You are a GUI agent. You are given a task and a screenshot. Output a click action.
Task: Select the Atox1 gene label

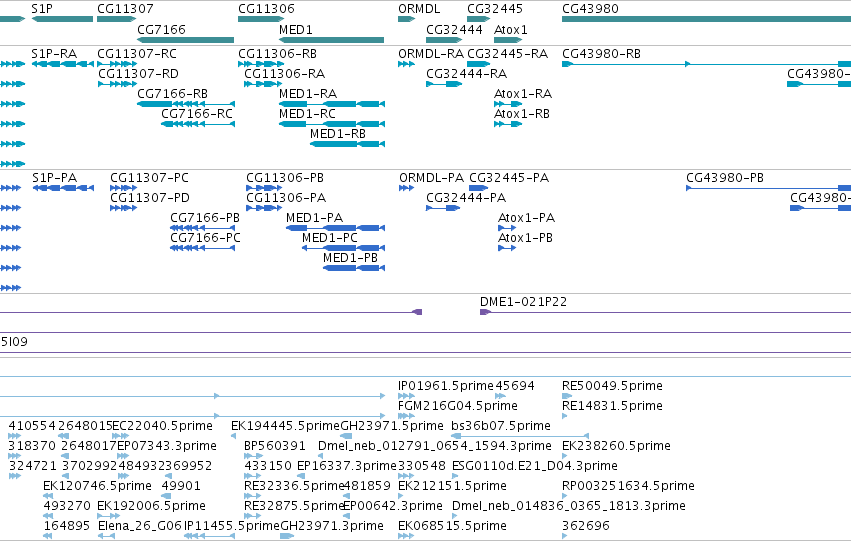[511, 29]
